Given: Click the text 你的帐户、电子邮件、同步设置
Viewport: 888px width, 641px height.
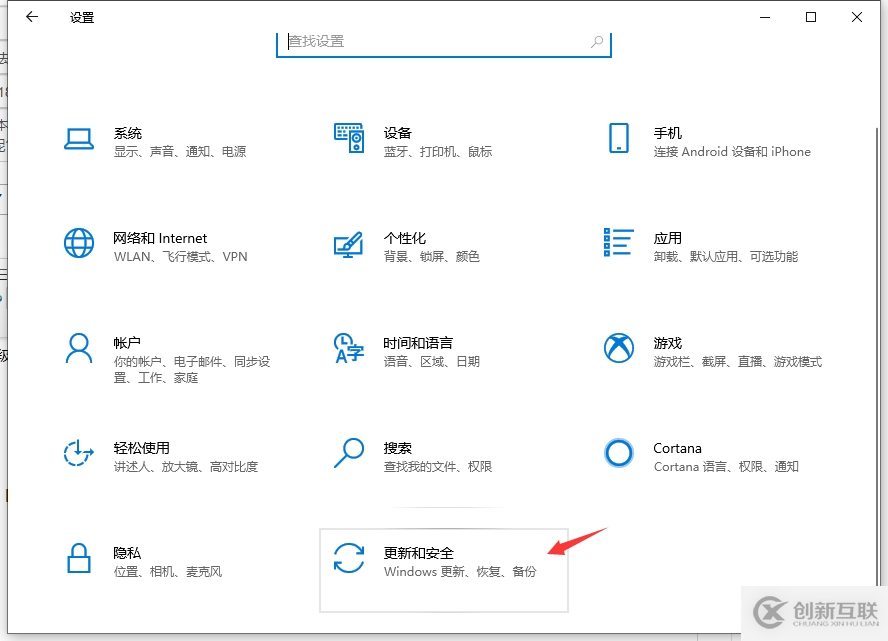Looking at the screenshot, I should tap(192, 369).
